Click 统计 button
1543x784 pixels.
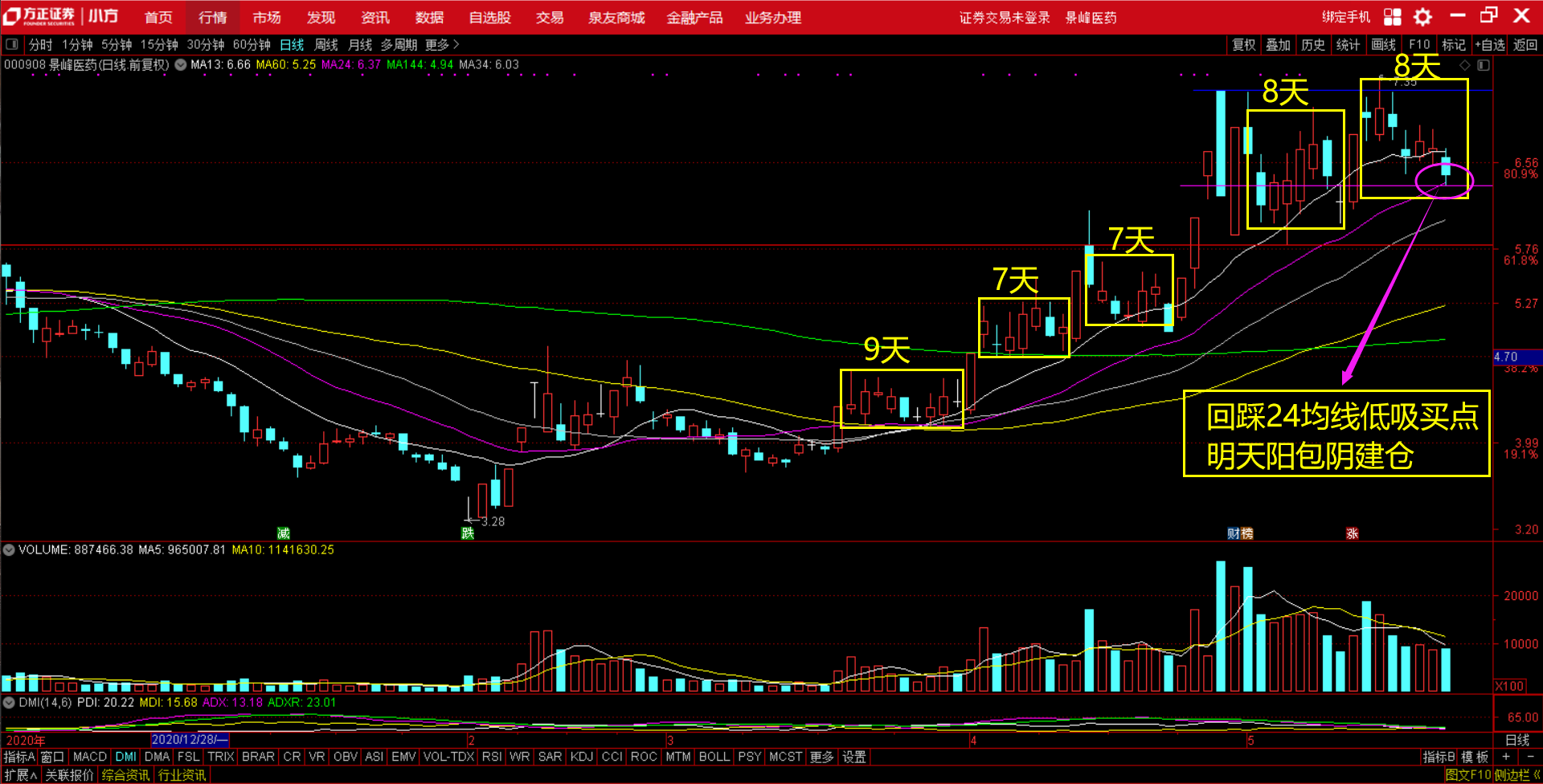click(x=1348, y=45)
